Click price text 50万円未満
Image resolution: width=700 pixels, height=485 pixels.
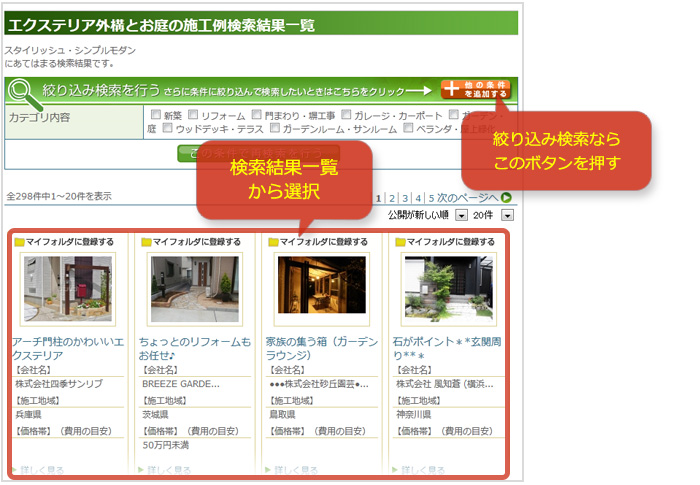tap(166, 445)
